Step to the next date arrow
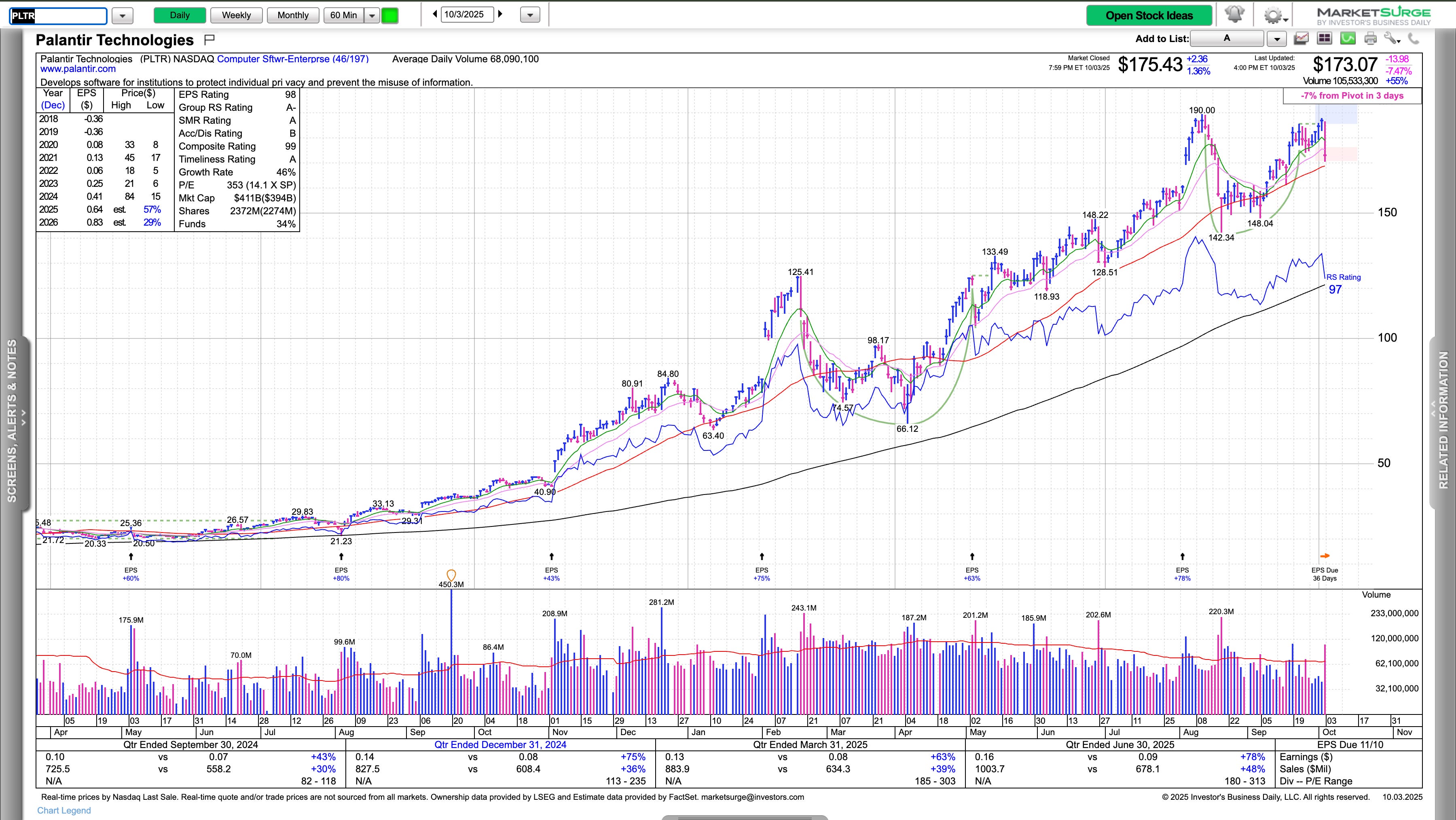The width and height of the screenshot is (1456, 820). pyautogui.click(x=500, y=14)
